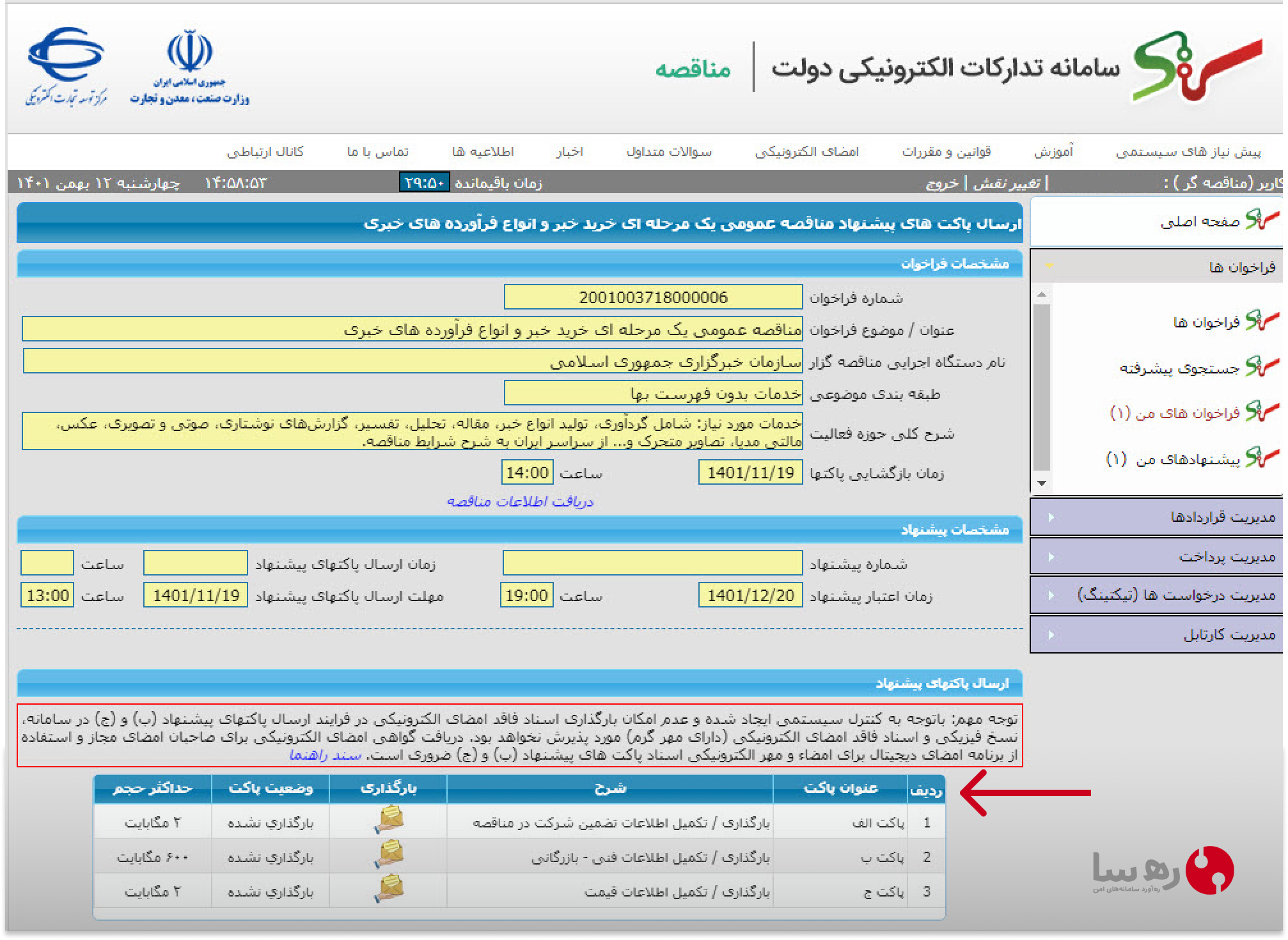
Task: Click the Ministry of Industry emblem
Action: click(x=190, y=67)
